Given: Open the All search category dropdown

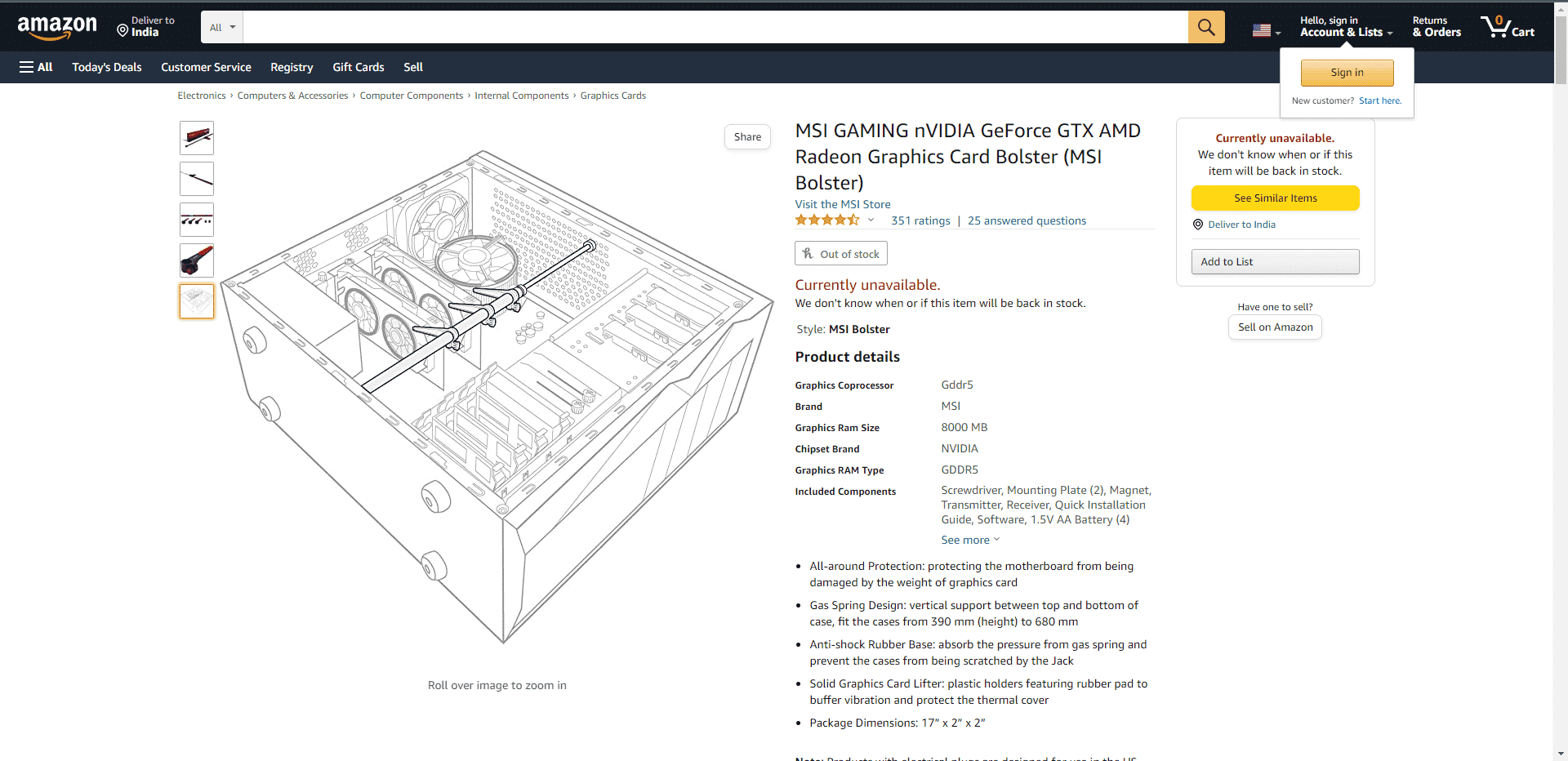Looking at the screenshot, I should 222,27.
